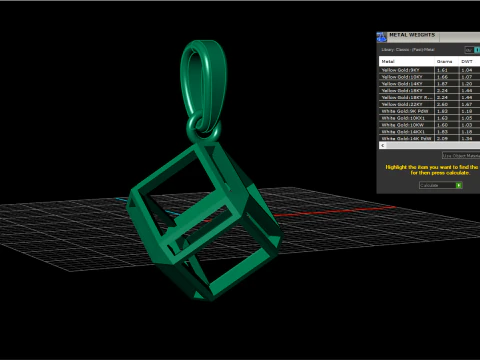Select the White Gold 9K PdW row
Screen dimensions: 480x360
(429, 111)
